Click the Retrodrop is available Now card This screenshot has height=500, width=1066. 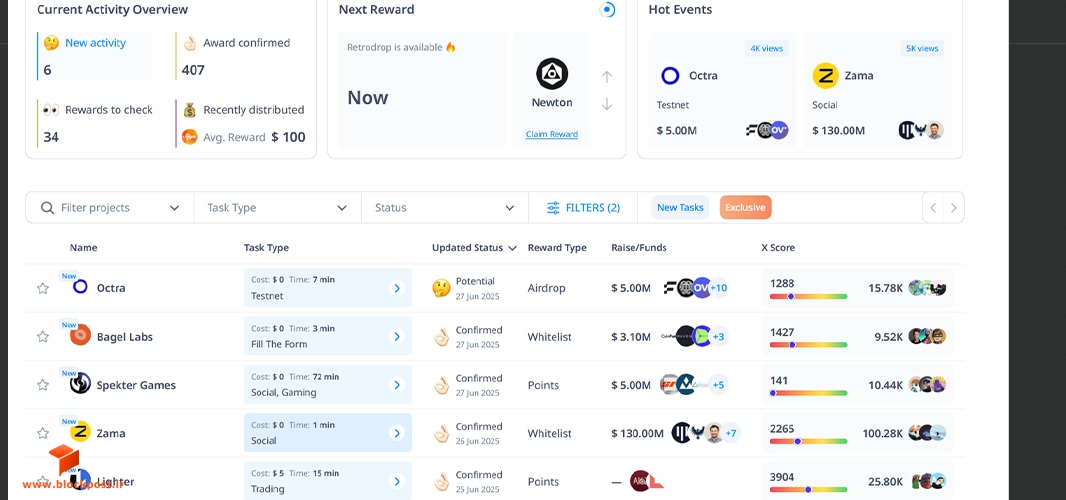[422, 90]
